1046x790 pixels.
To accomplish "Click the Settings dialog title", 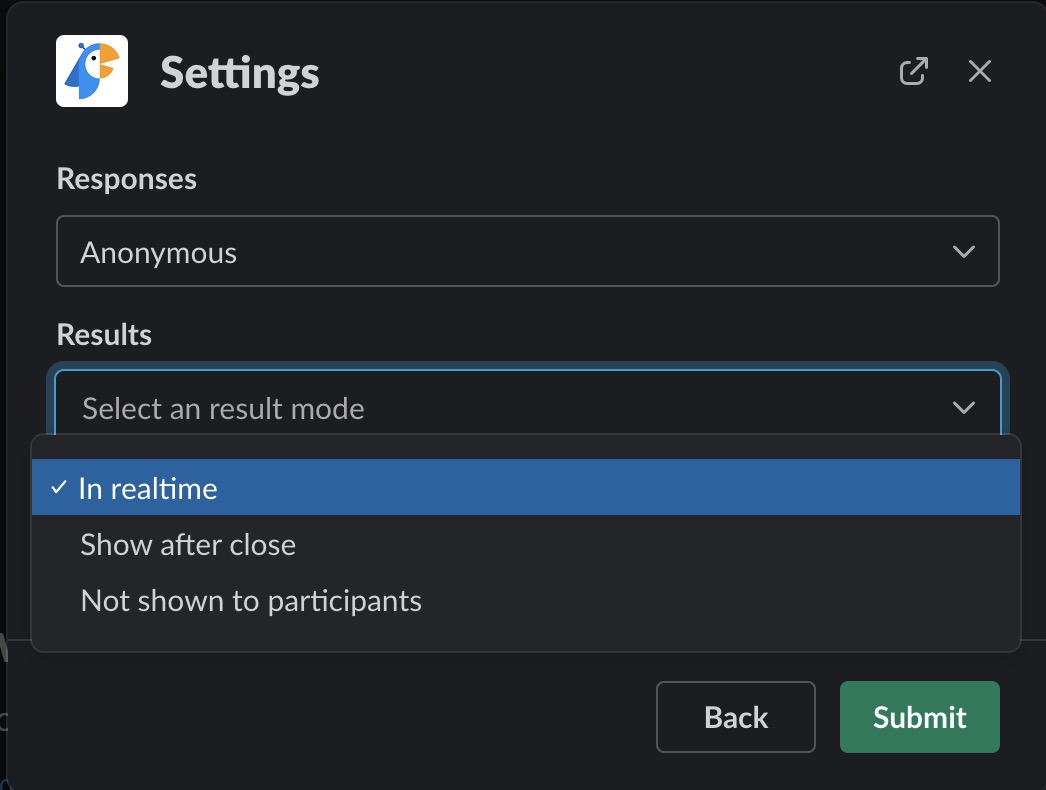I will coord(240,73).
